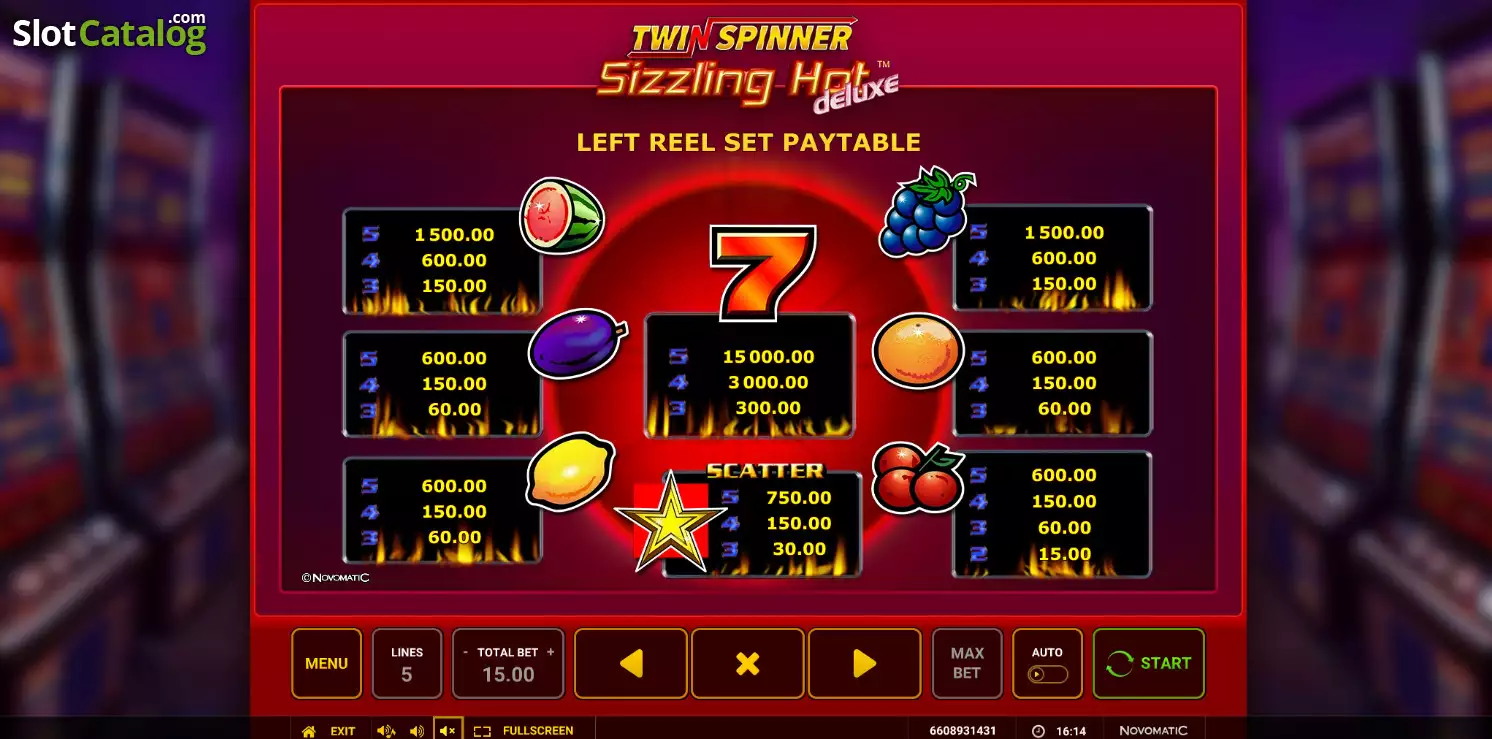This screenshot has width=1492, height=739.
Task: Click the watermelon symbol
Action: point(562,215)
